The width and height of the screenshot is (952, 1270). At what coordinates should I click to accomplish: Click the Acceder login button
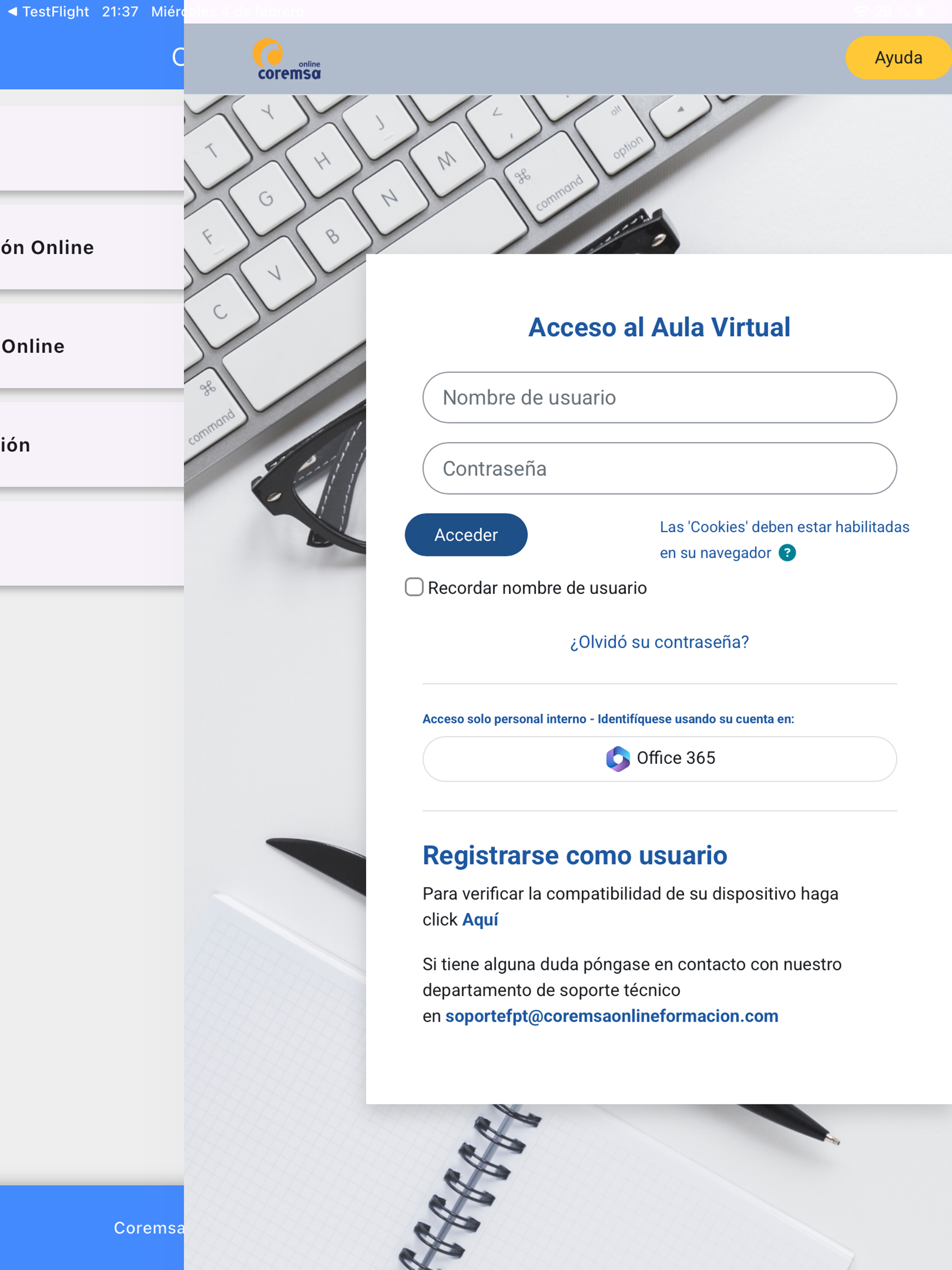[x=466, y=534]
